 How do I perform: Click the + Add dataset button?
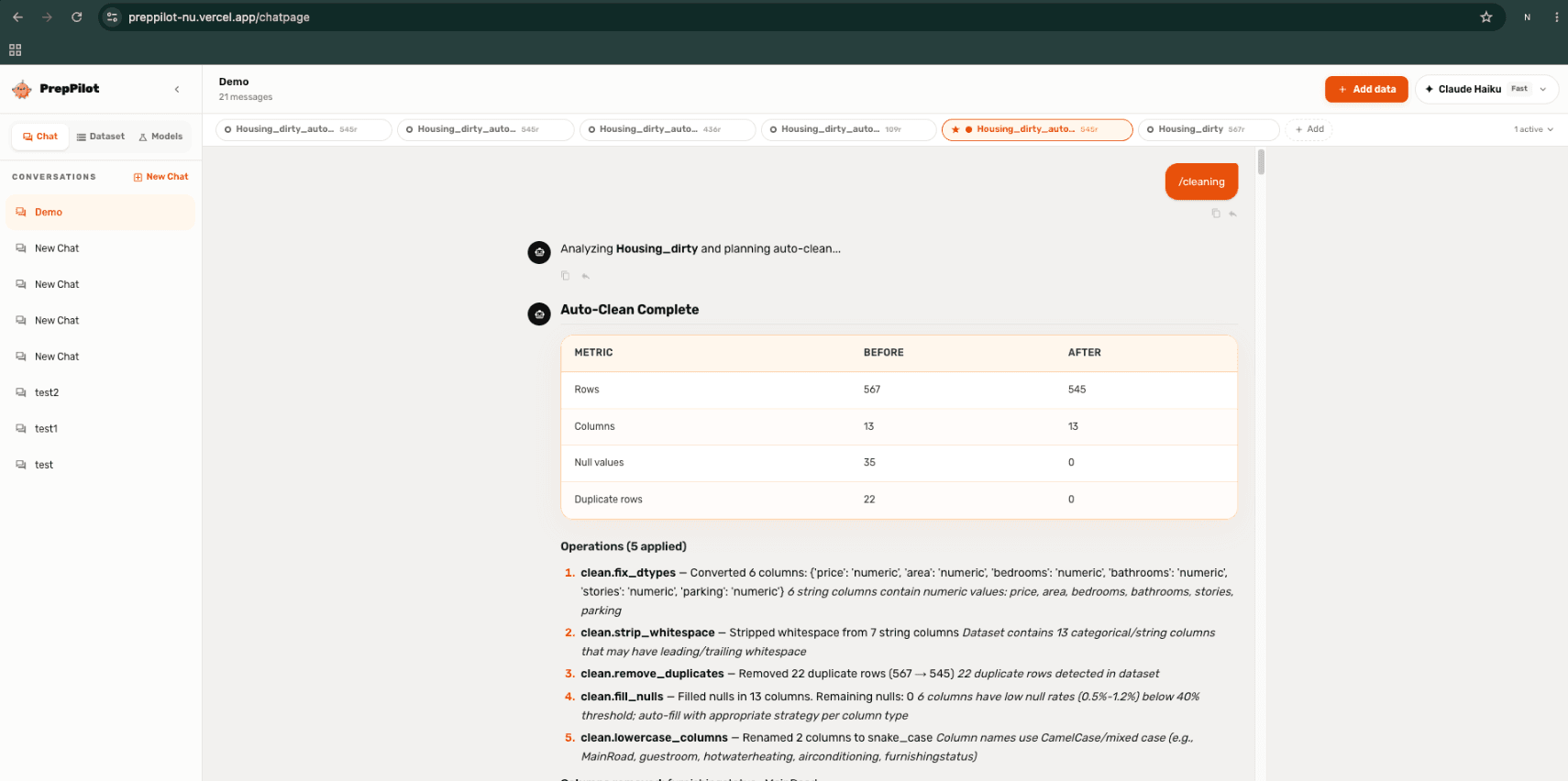[1309, 129]
